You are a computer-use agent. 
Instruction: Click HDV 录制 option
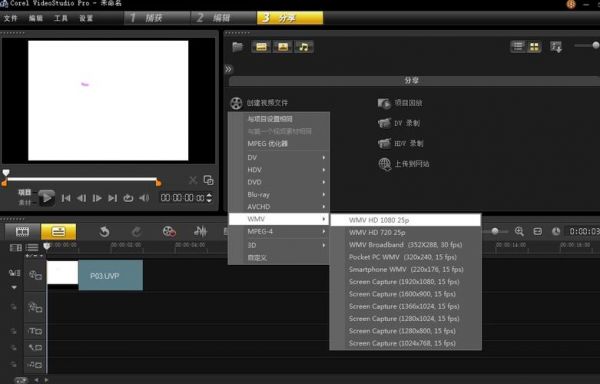click(400, 143)
